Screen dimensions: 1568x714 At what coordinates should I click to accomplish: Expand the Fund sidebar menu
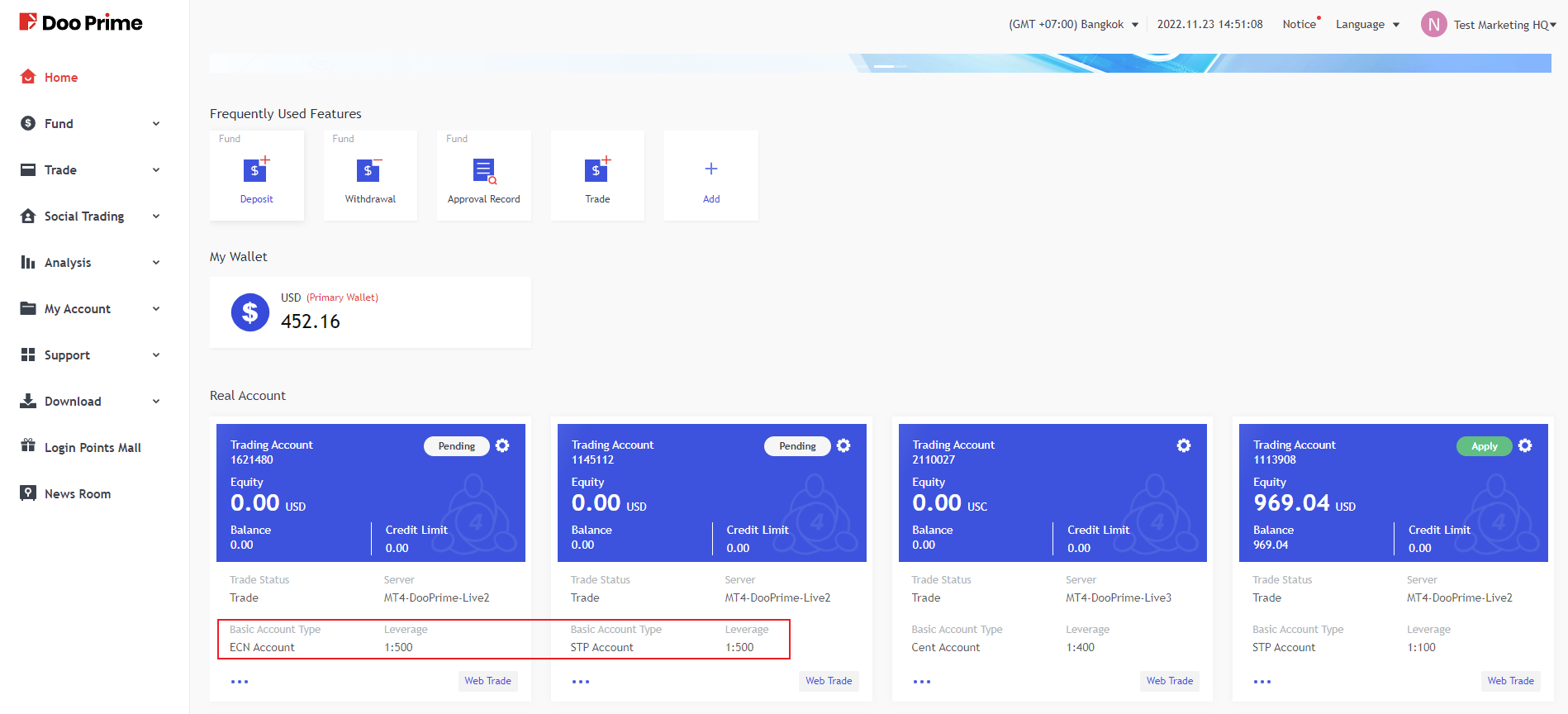tap(91, 124)
